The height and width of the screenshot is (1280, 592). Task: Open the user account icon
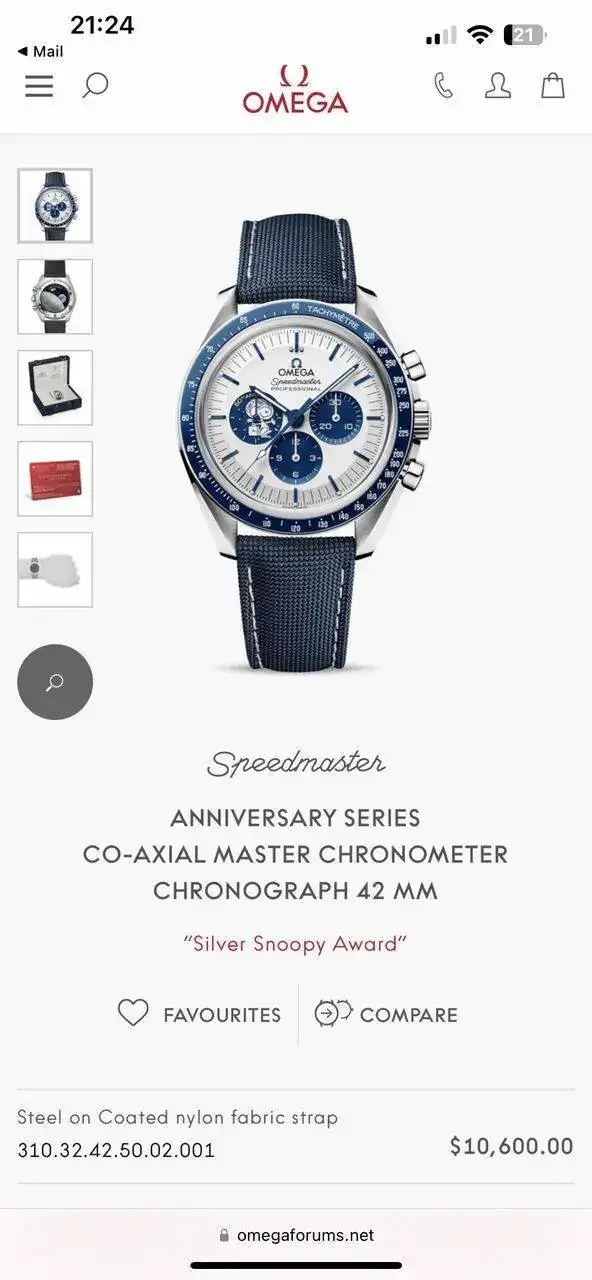[x=498, y=86]
